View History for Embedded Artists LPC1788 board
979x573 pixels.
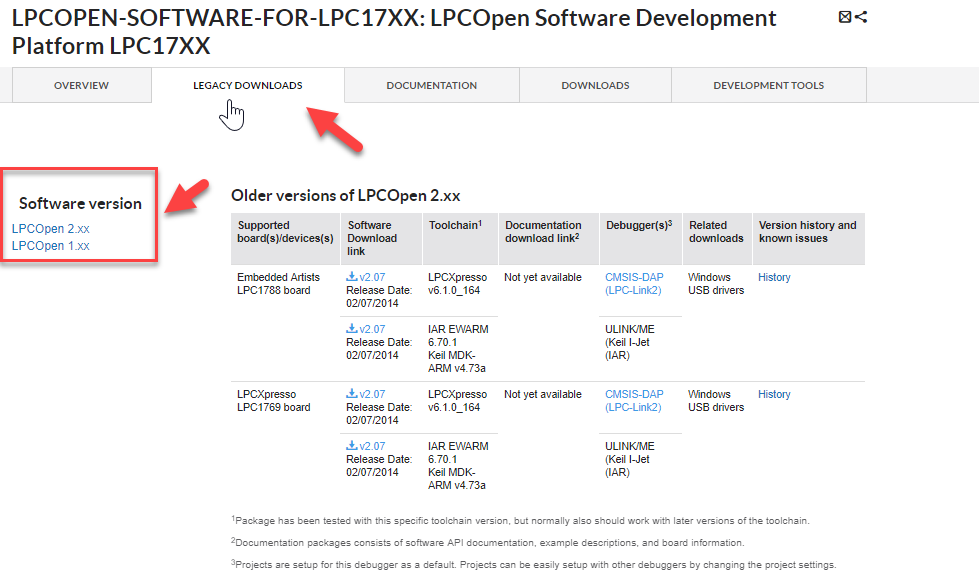pos(774,277)
